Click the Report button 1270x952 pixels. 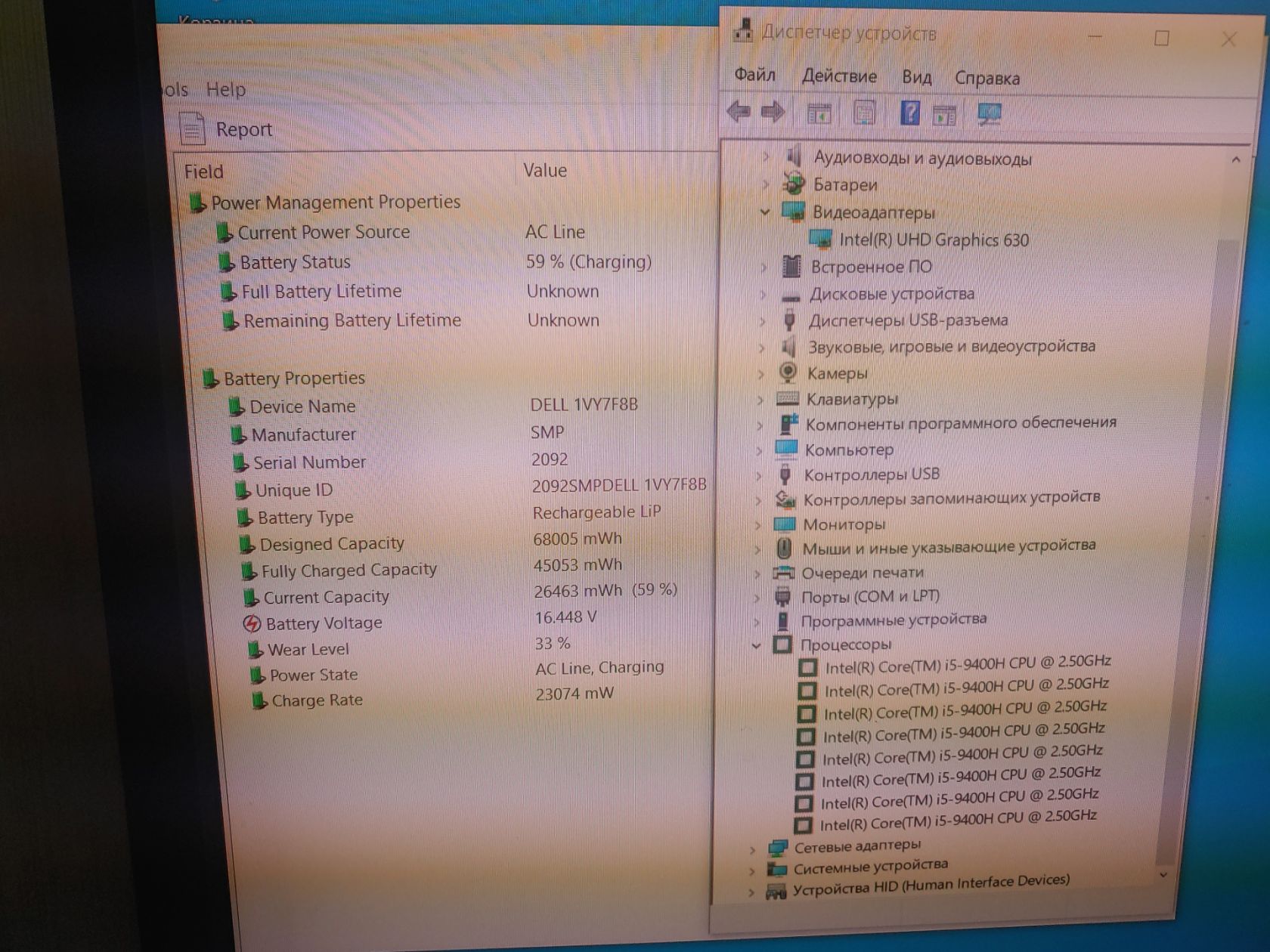[x=226, y=129]
